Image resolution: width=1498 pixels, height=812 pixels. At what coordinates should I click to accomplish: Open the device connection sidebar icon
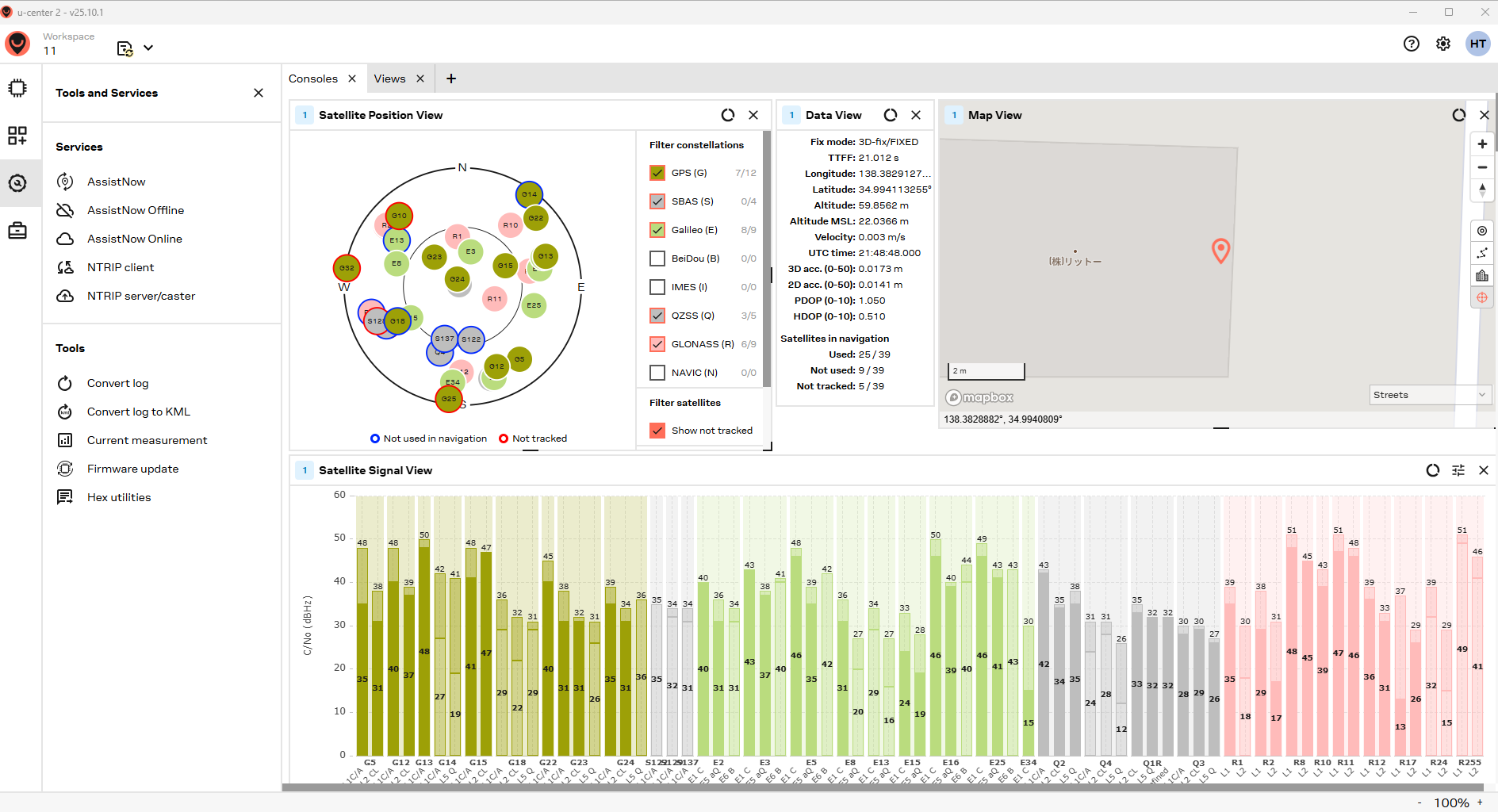pos(17,88)
